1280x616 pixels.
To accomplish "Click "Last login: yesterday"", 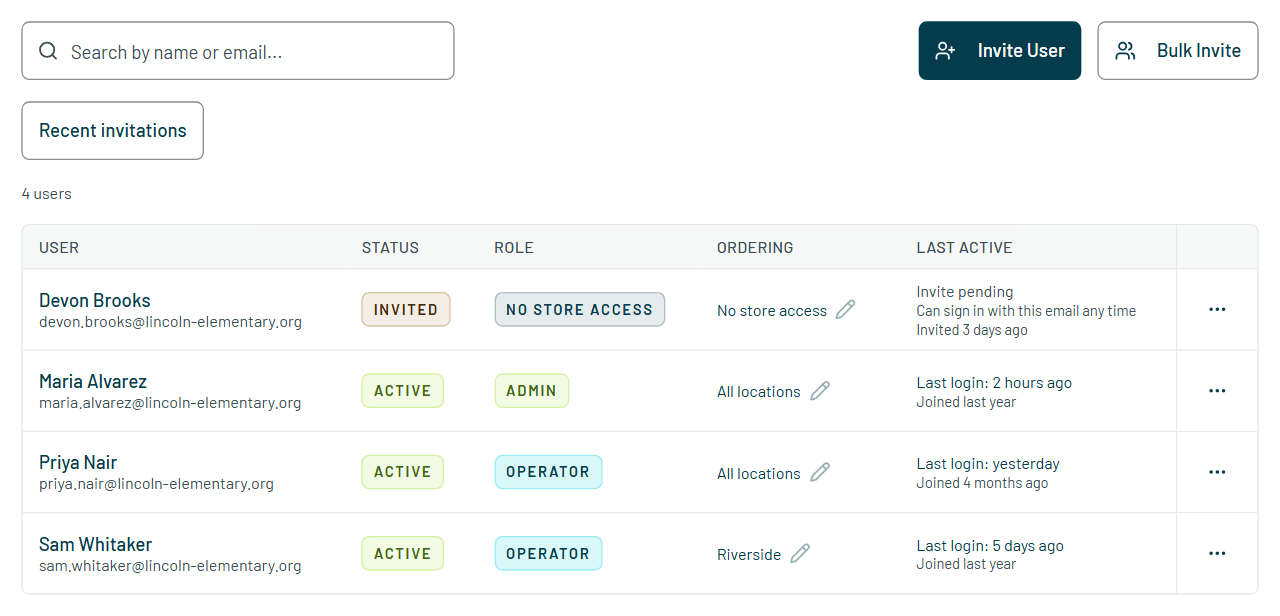I will [x=988, y=464].
